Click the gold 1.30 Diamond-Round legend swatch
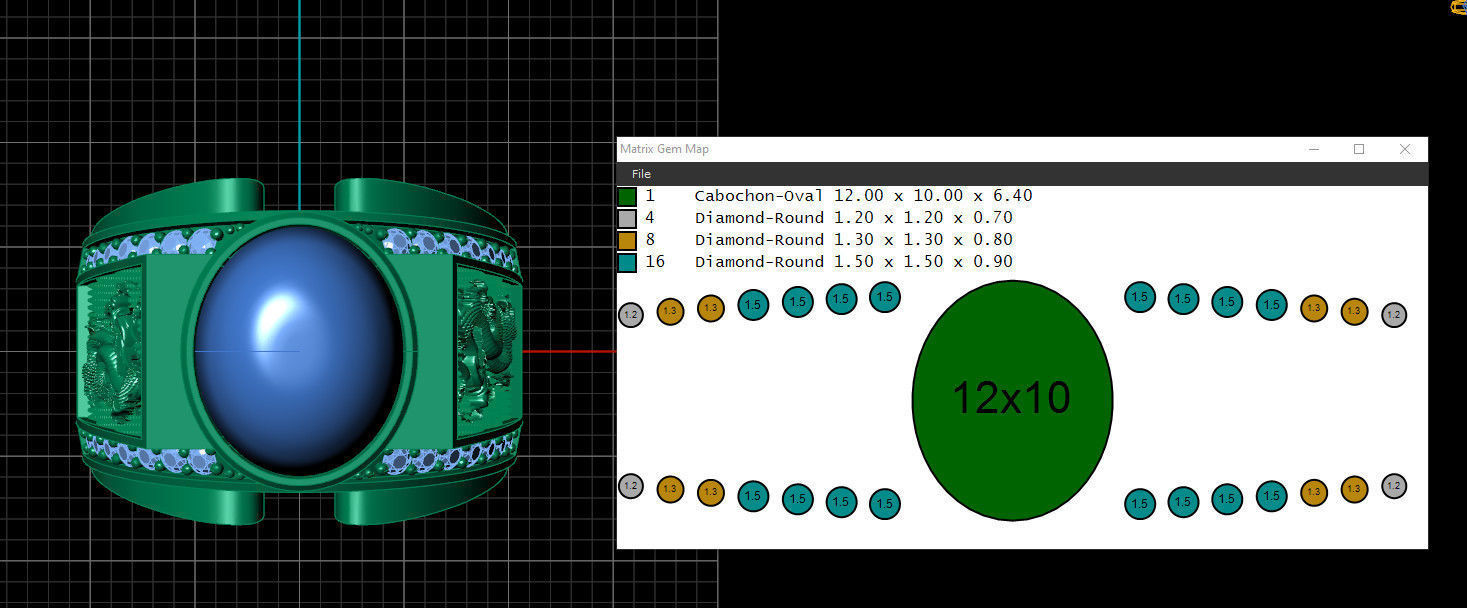The image size is (1467, 608). point(627,241)
